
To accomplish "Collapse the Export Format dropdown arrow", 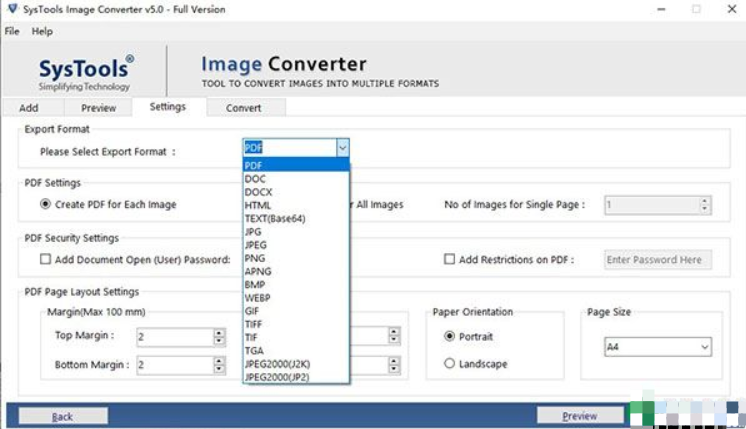I will 343,148.
